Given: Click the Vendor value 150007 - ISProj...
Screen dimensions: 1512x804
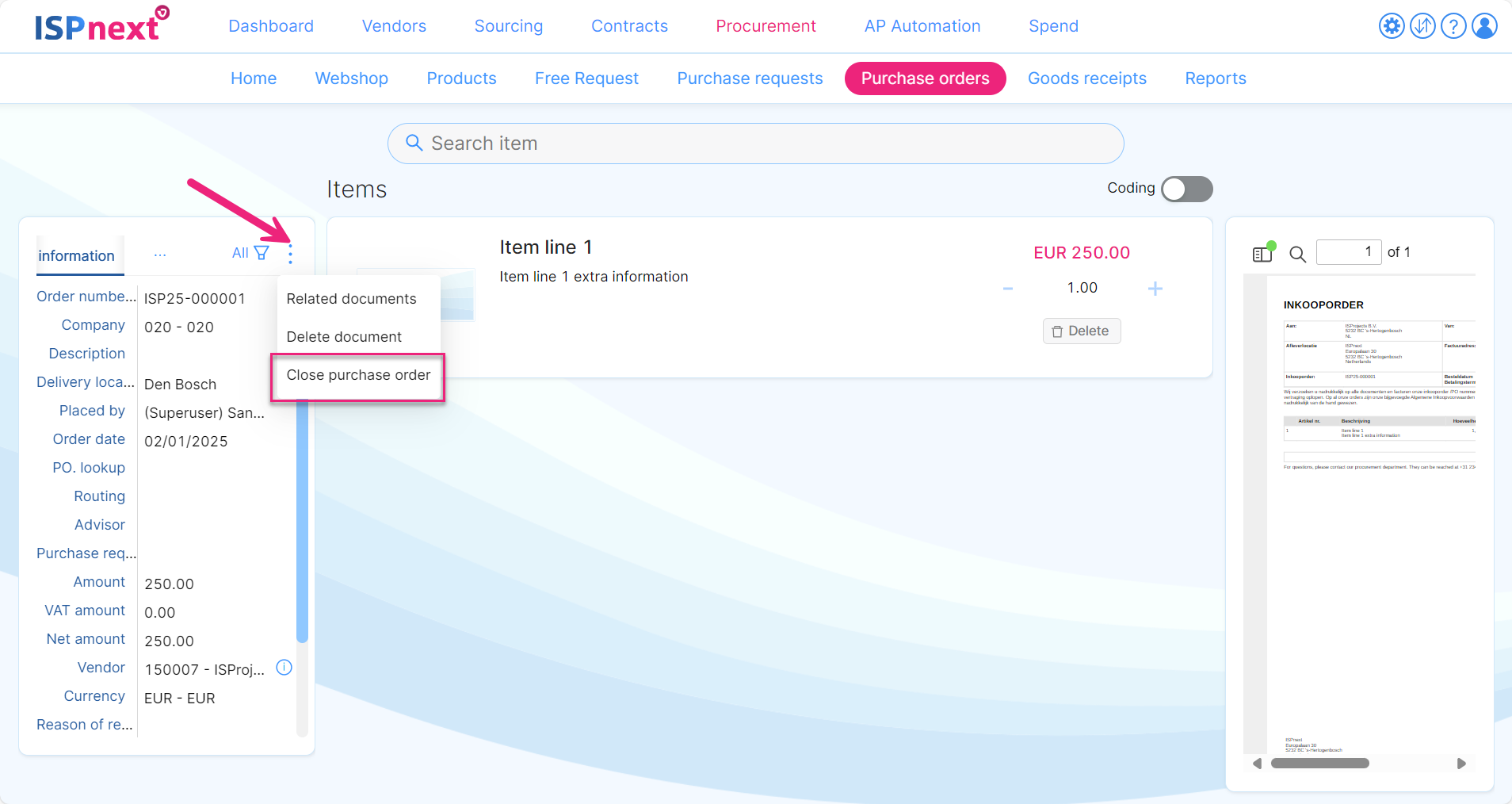Looking at the screenshot, I should tap(204, 670).
